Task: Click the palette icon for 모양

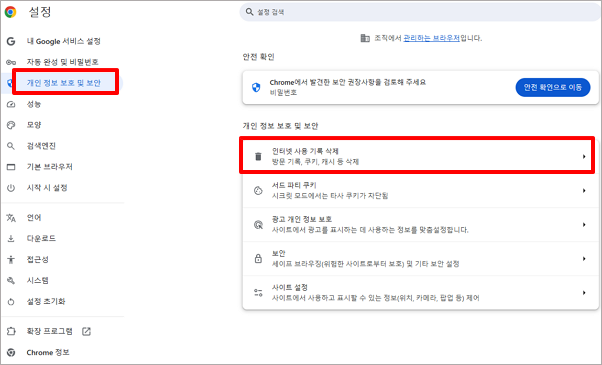Action: [x=11, y=125]
